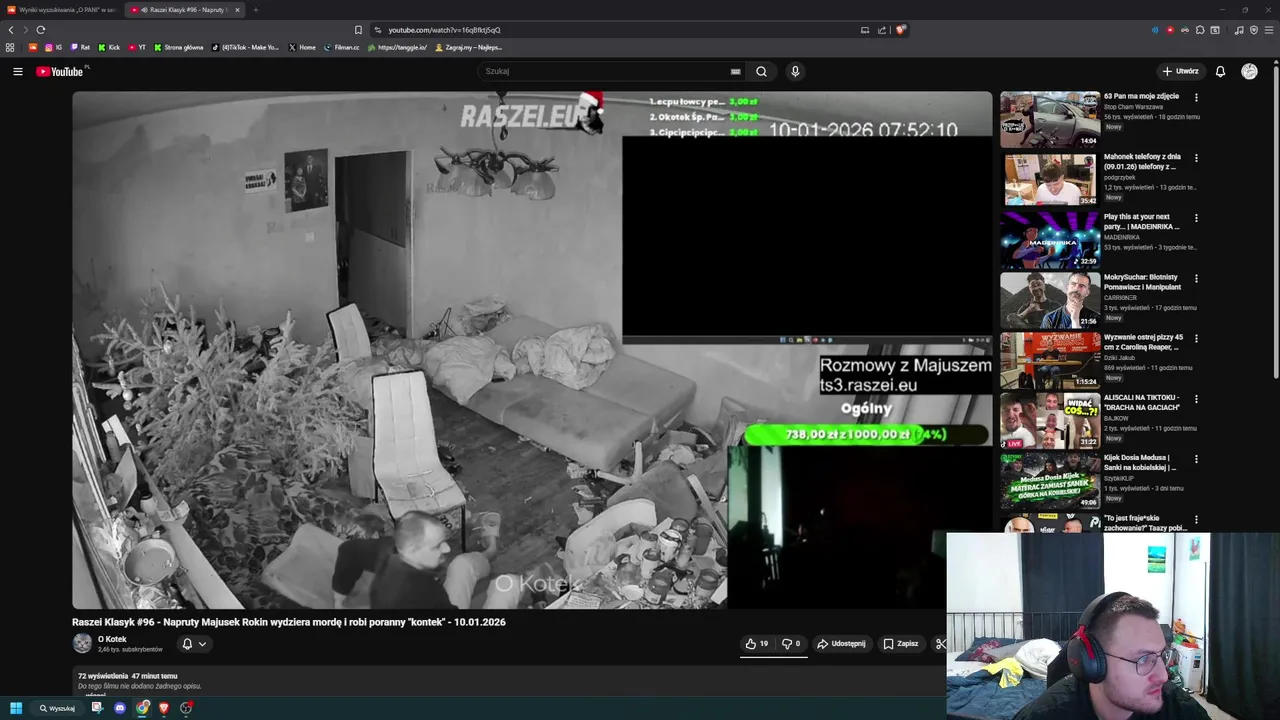1280x720 pixels.
Task: Save video with the Zapisz button
Action: pyautogui.click(x=901, y=644)
